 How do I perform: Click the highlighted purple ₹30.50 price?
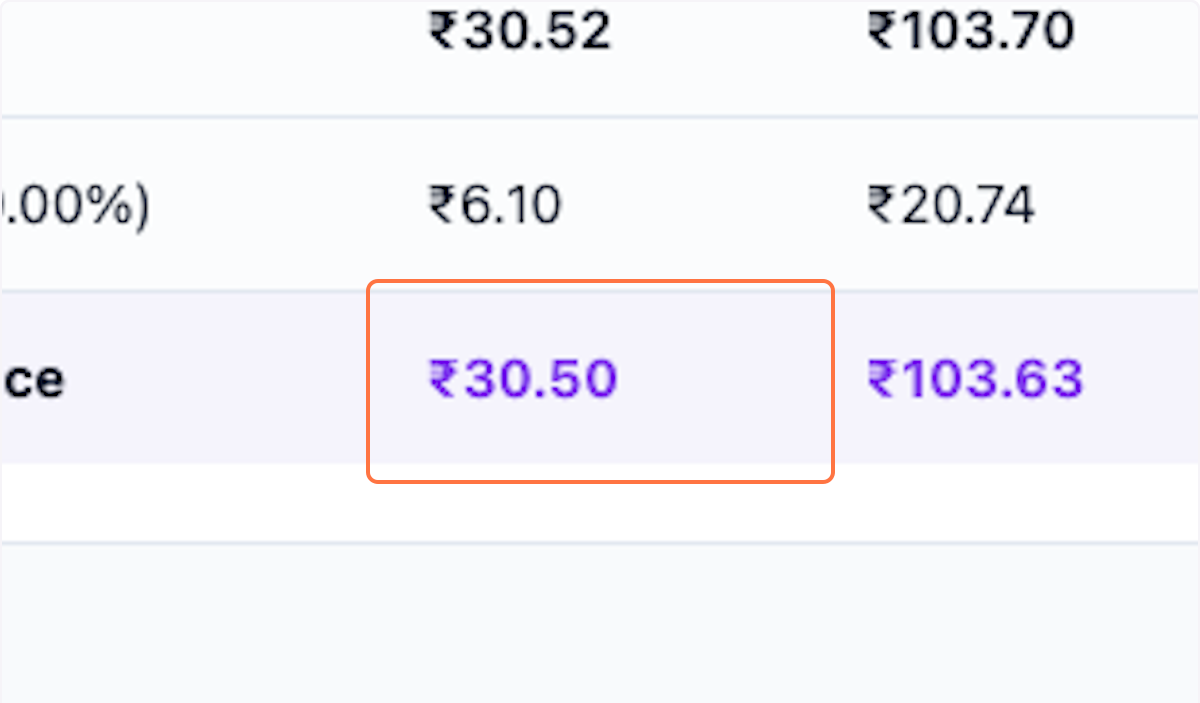coord(523,380)
